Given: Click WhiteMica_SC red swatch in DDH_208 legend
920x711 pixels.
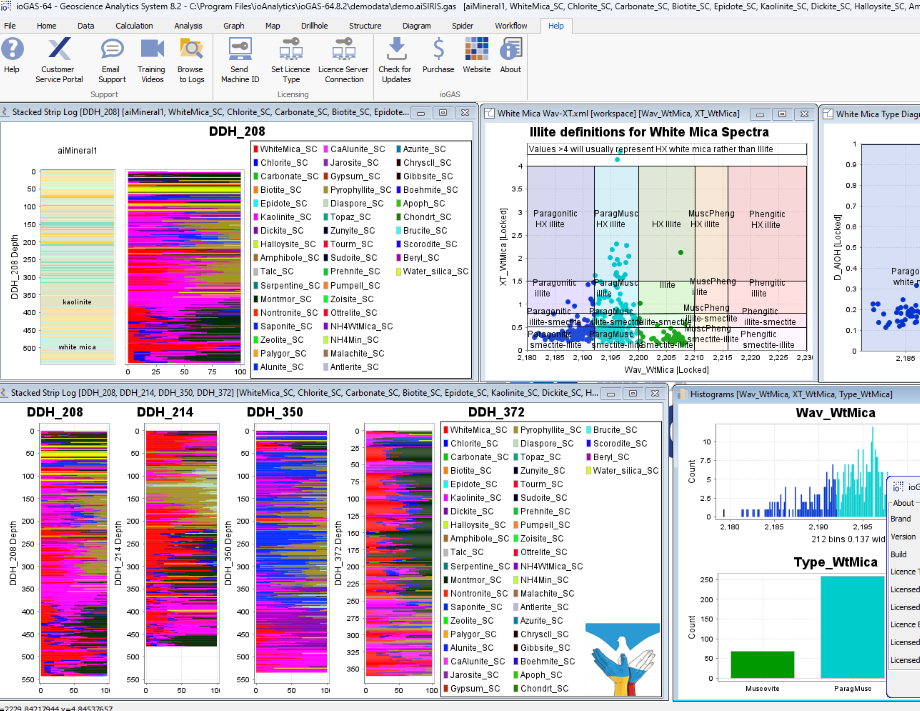Looking at the screenshot, I should pos(256,149).
